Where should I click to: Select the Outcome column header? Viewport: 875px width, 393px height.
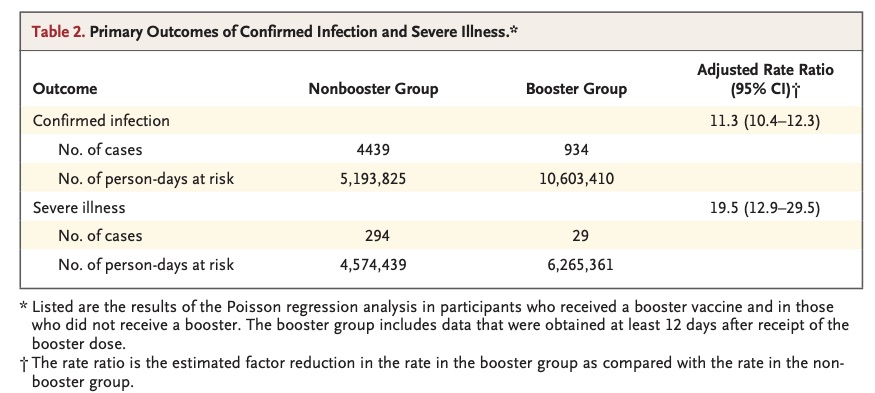pyautogui.click(x=65, y=89)
